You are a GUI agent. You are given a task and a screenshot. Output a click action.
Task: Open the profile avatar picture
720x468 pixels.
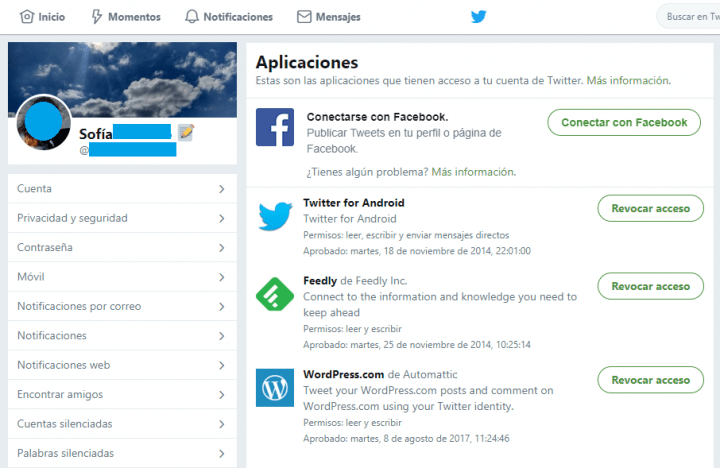coord(44,122)
